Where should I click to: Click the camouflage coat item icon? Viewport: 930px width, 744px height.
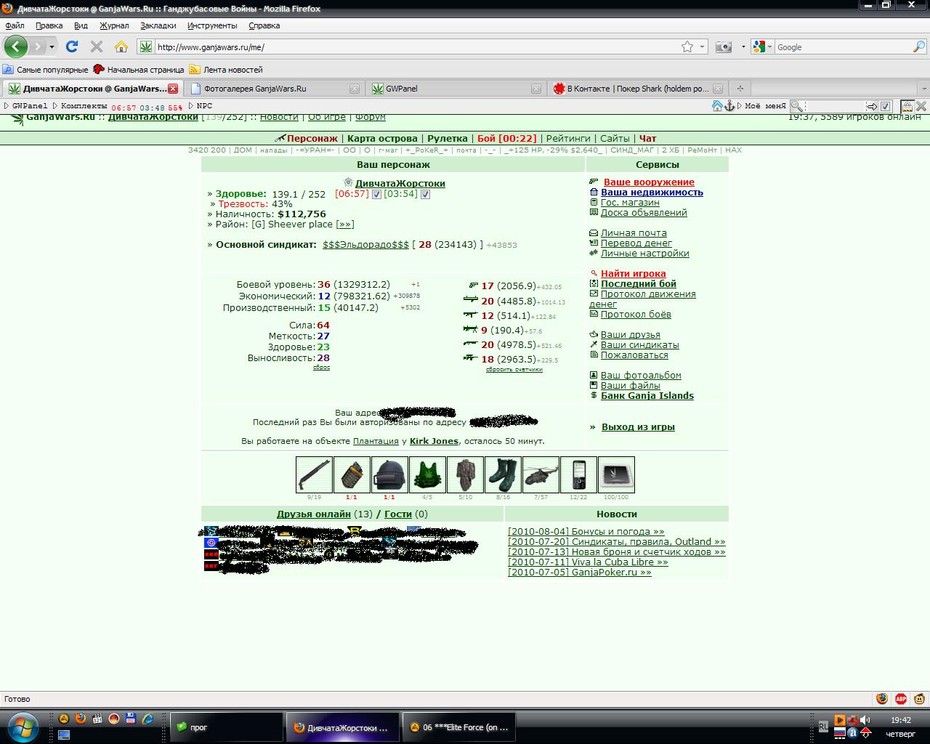tap(465, 475)
